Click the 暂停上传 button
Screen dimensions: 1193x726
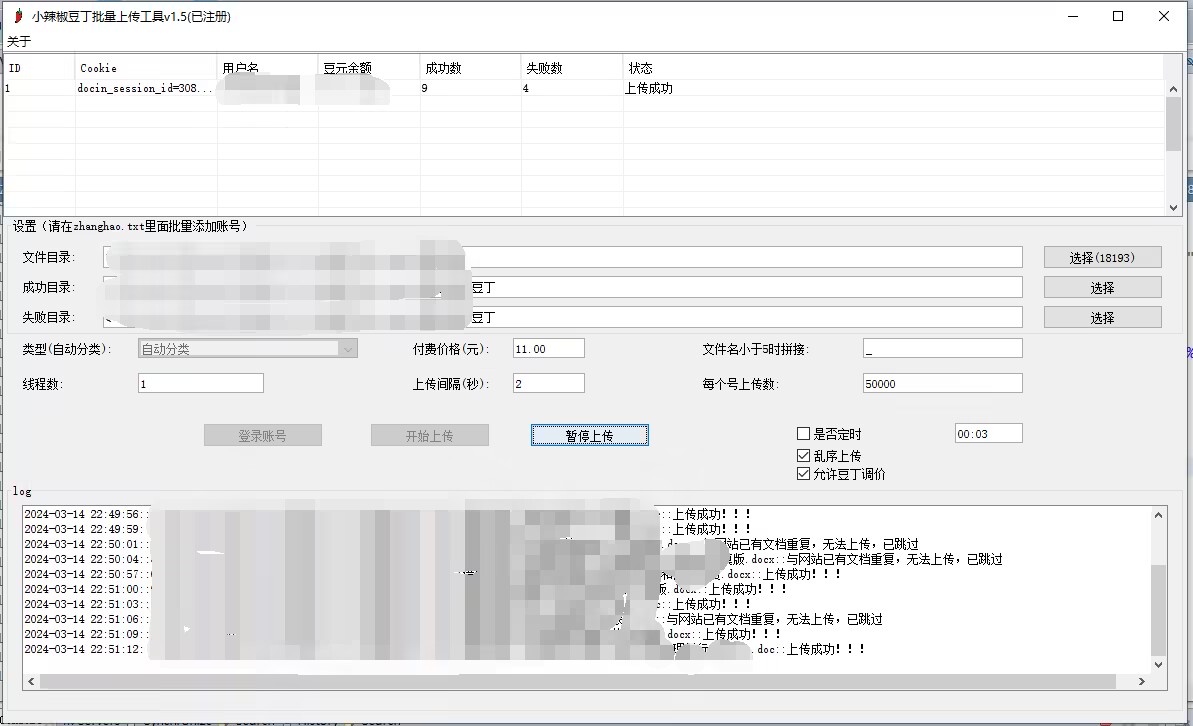589,435
